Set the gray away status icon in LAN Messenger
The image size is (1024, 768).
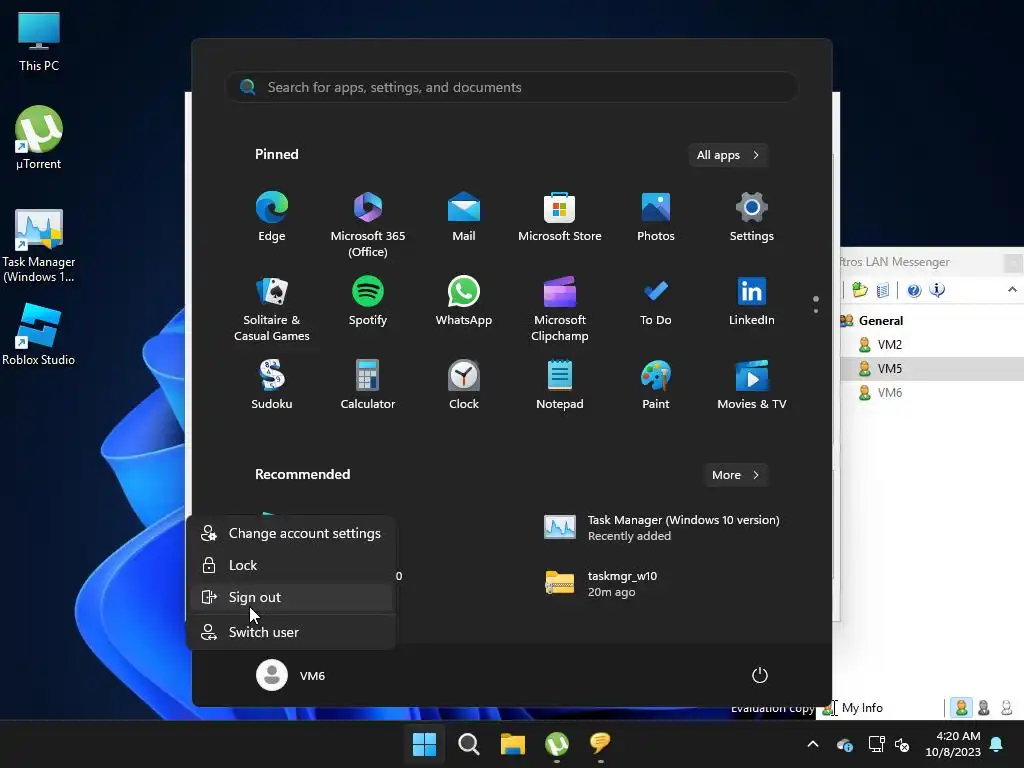(984, 708)
